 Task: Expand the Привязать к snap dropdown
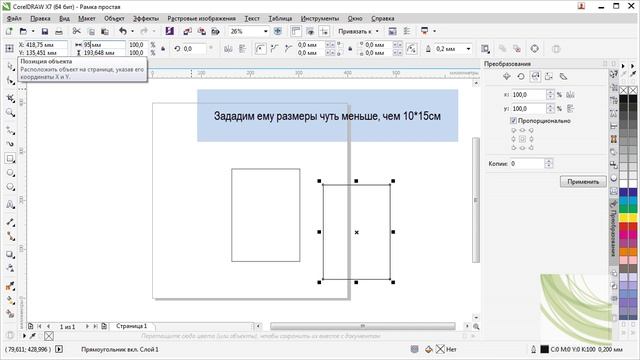pyautogui.click(x=377, y=31)
